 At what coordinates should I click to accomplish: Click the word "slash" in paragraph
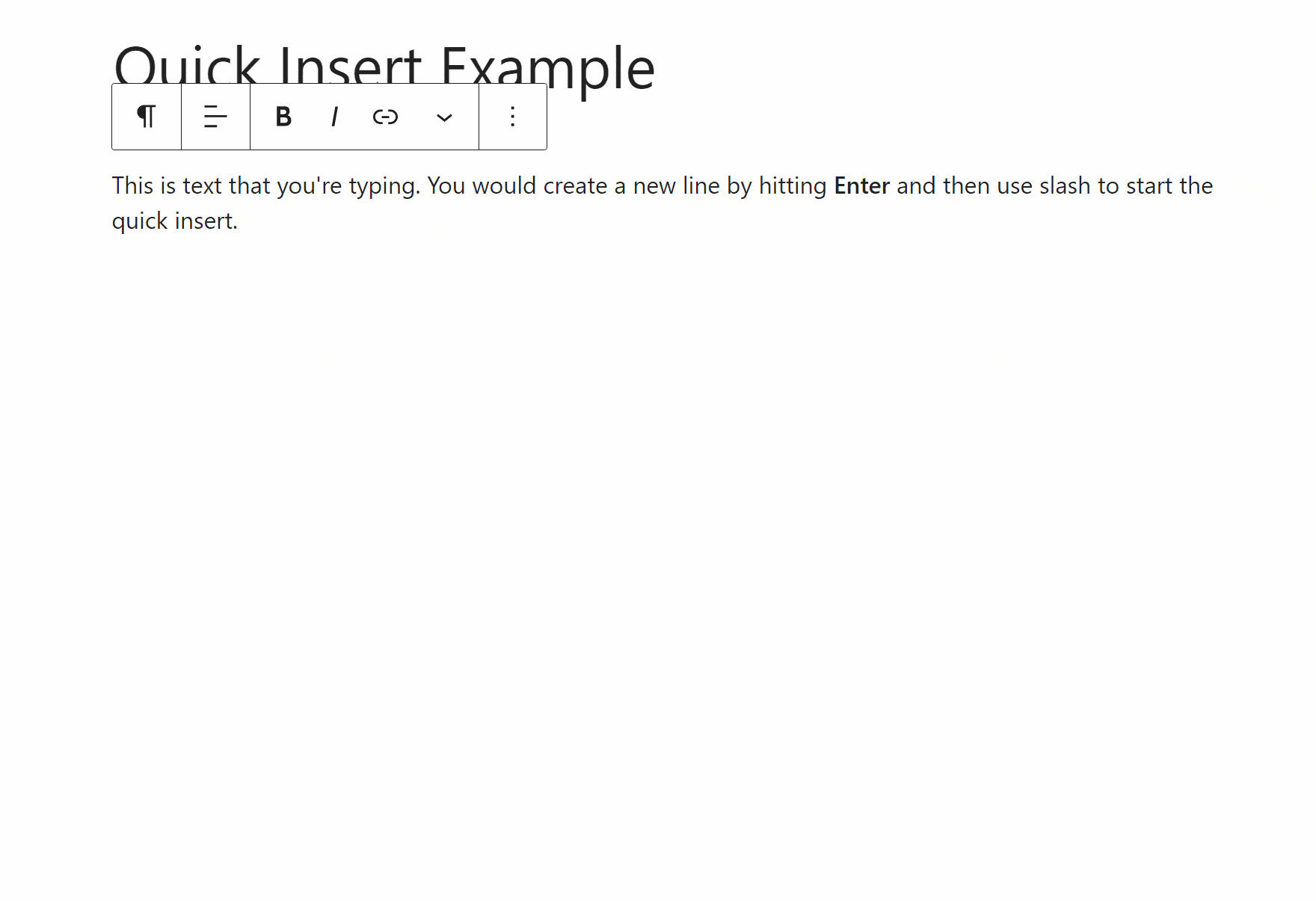coord(1065,185)
